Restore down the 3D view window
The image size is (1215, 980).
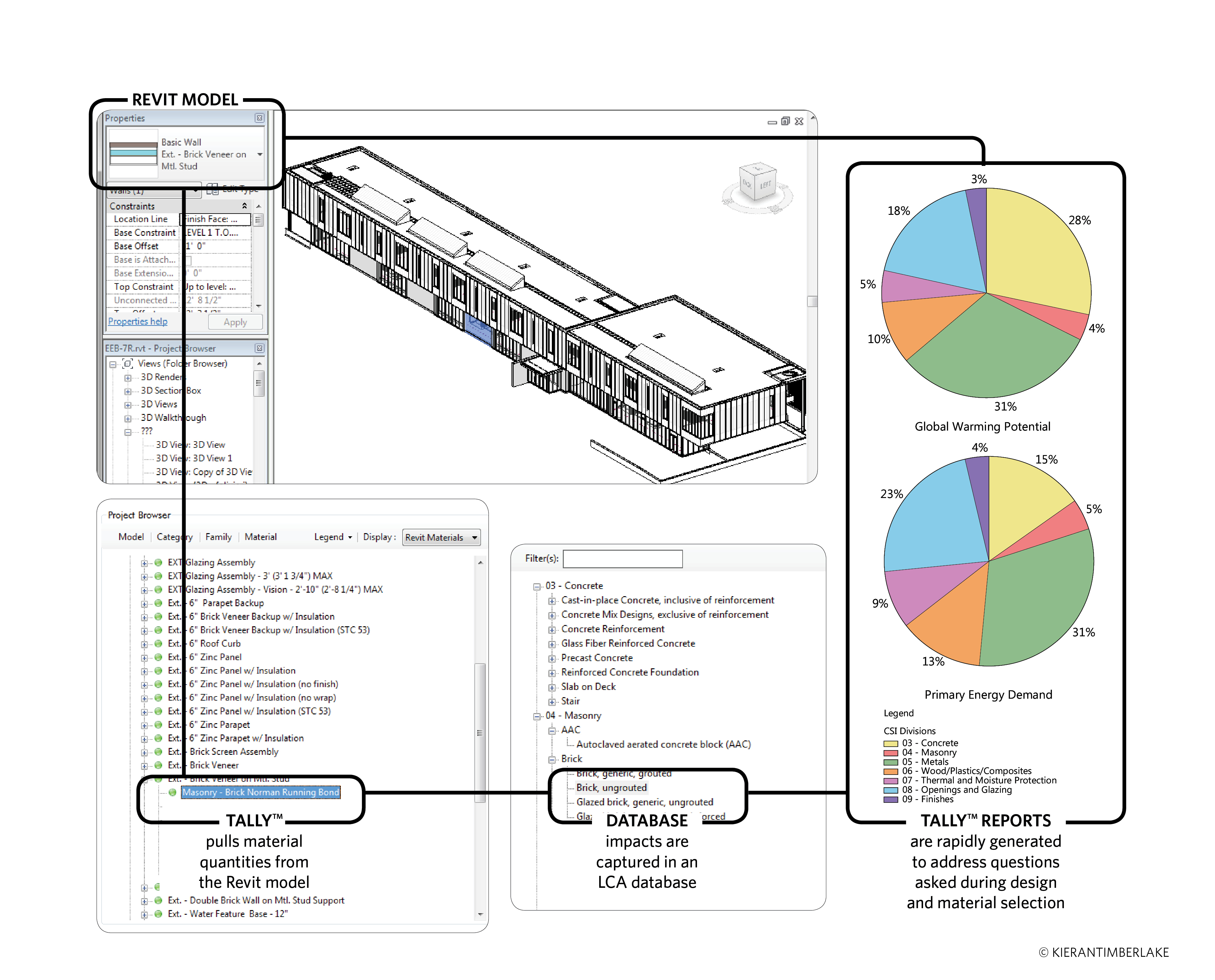click(x=785, y=121)
